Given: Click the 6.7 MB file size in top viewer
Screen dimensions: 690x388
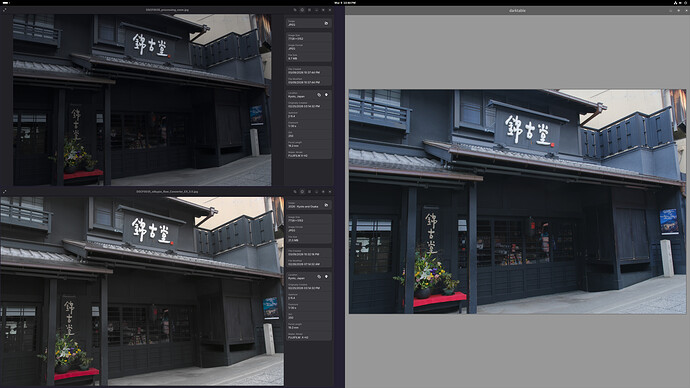Looking at the screenshot, I should point(293,59).
